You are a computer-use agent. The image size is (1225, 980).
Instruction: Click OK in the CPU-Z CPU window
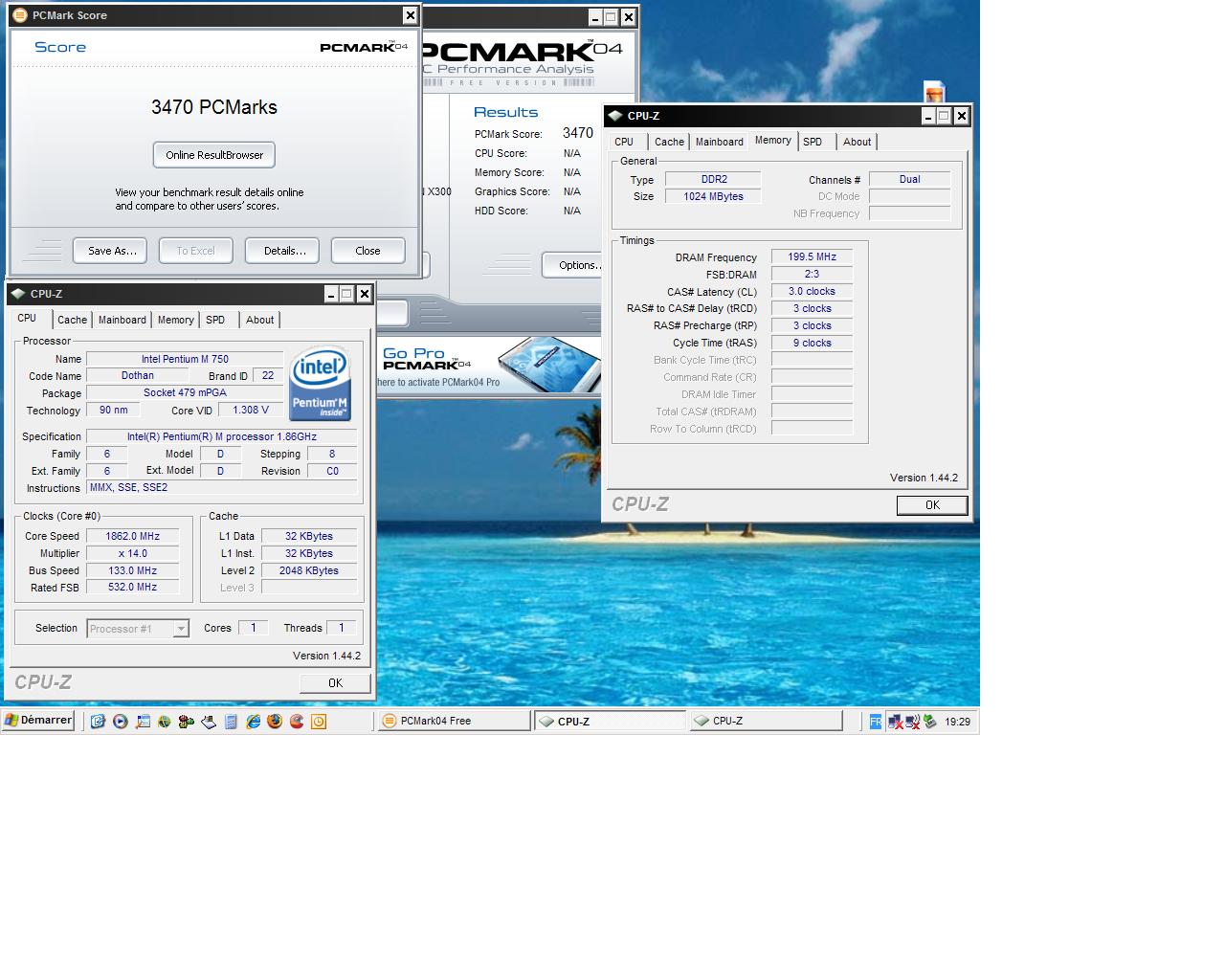coord(335,683)
